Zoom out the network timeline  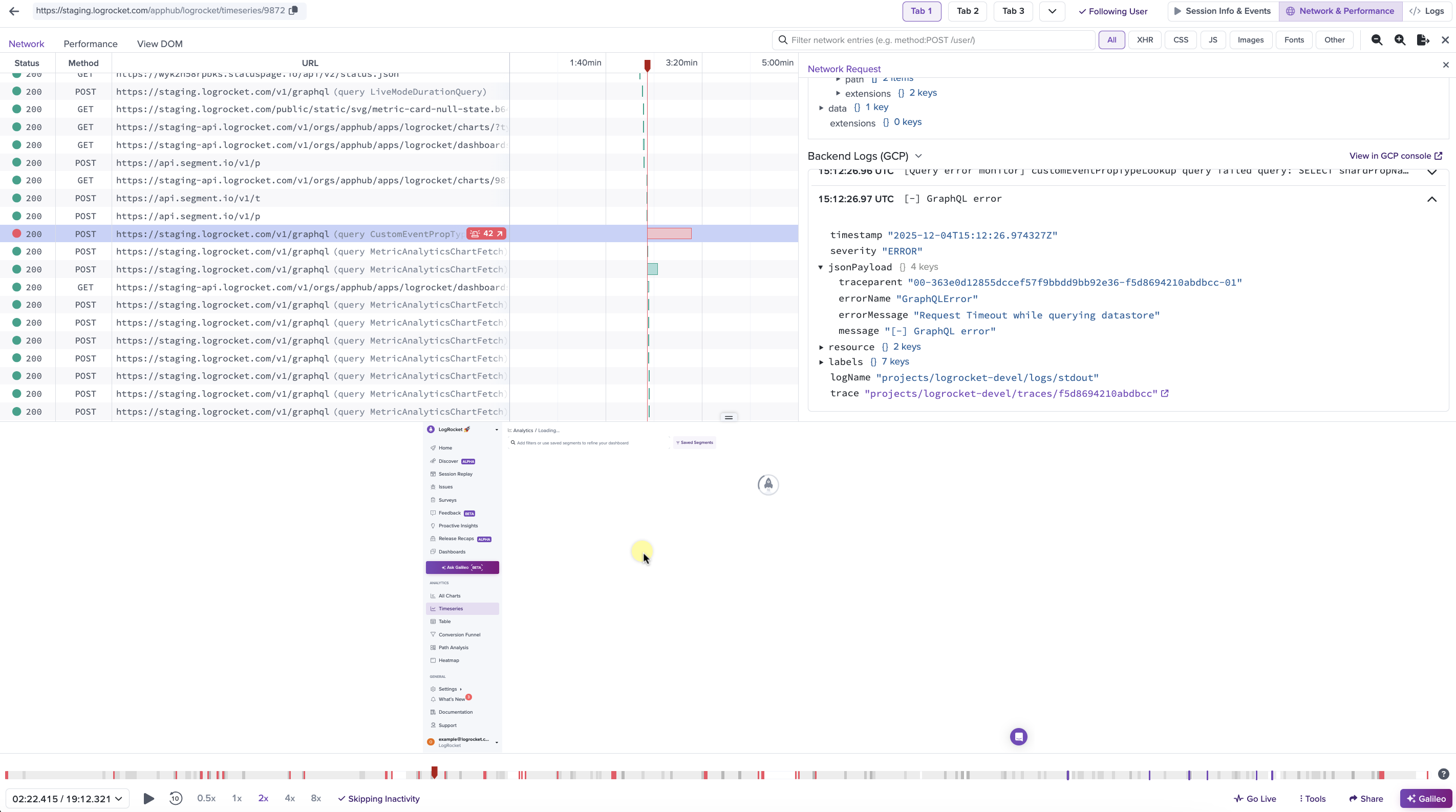click(1377, 39)
